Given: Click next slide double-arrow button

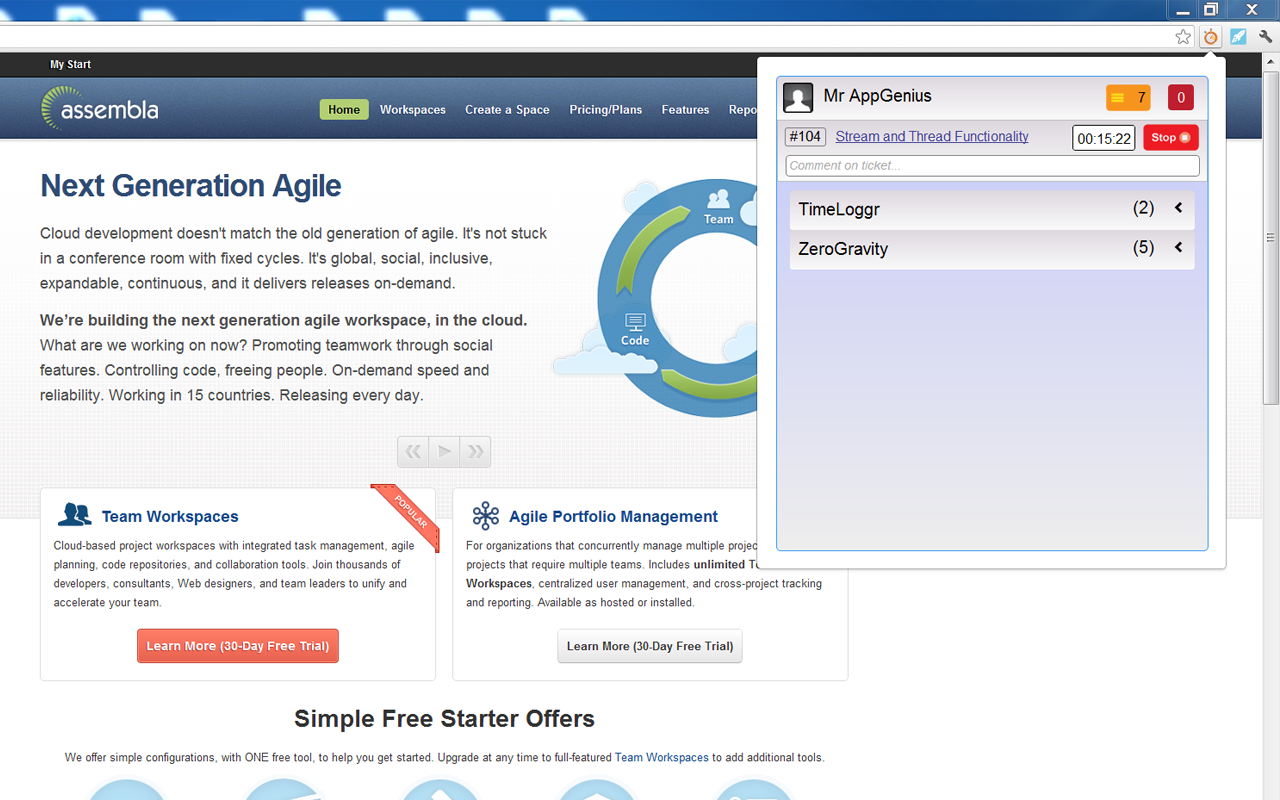Looking at the screenshot, I should (475, 452).
